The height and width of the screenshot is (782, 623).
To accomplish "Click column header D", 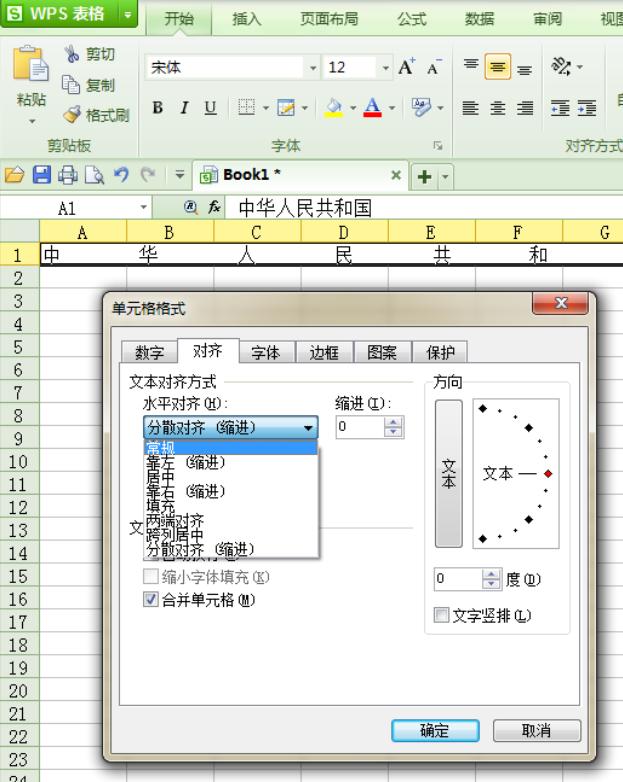I will click(x=344, y=232).
